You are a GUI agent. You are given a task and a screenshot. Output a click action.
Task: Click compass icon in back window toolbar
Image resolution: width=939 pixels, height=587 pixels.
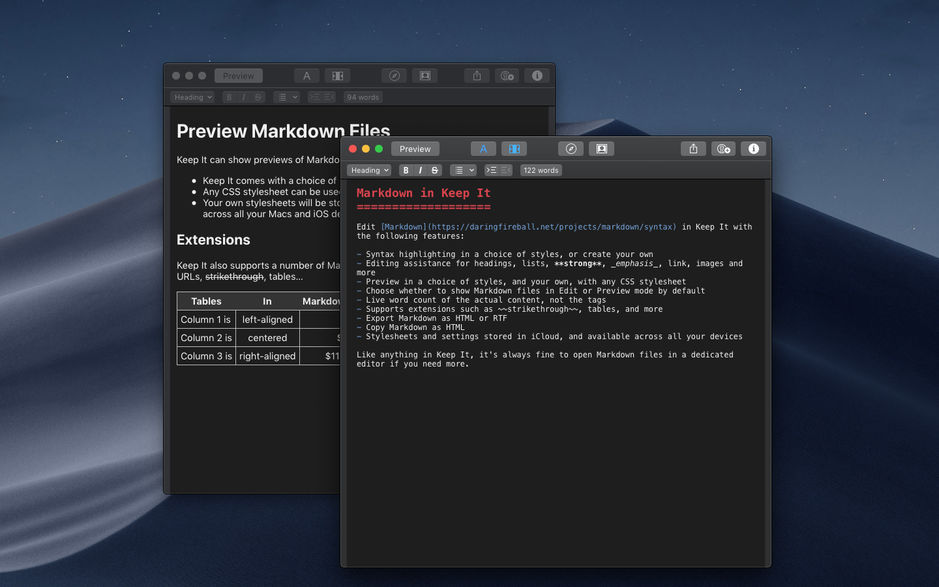pos(394,76)
